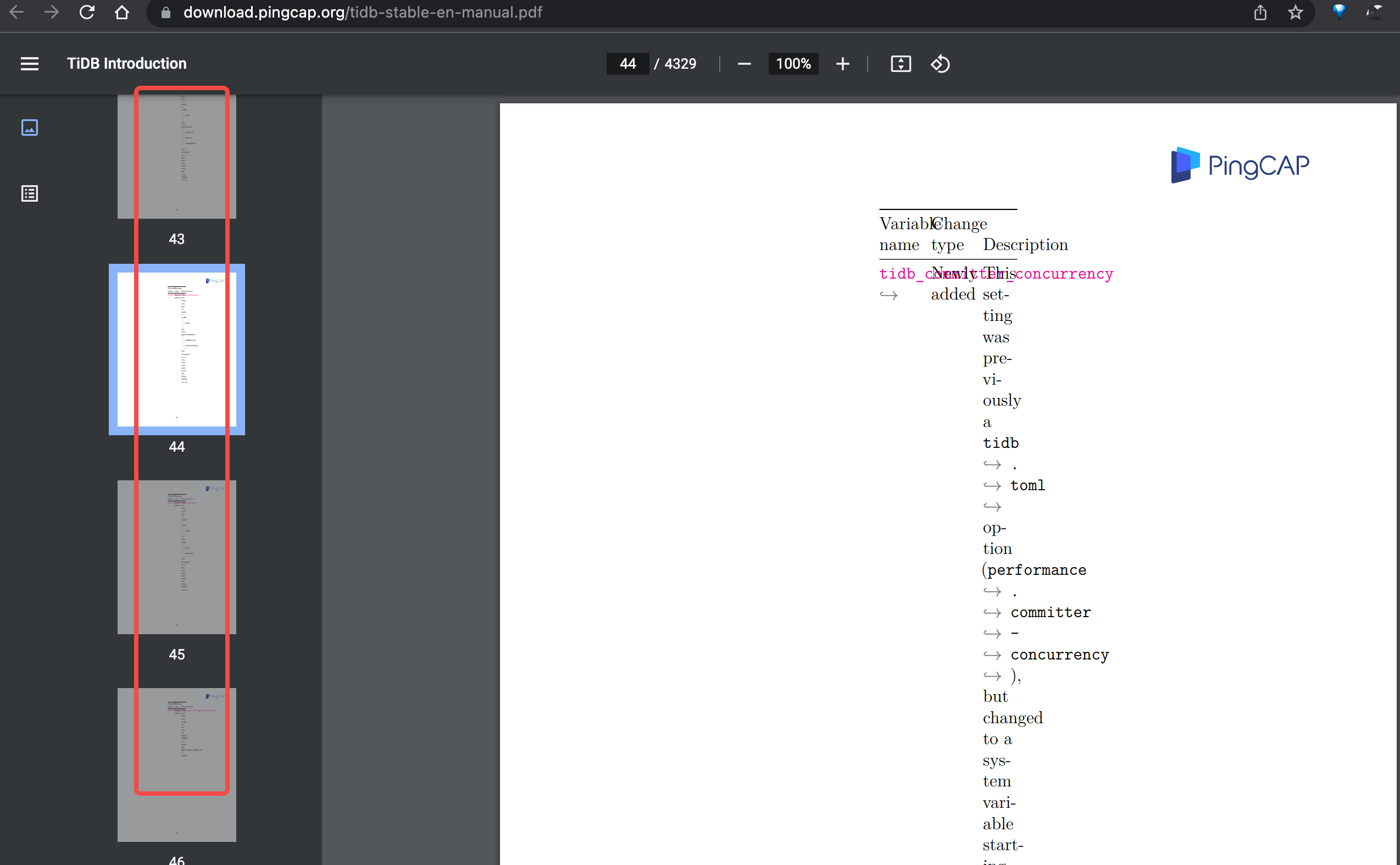Bookmark this page with the star
1400x865 pixels.
[1296, 13]
